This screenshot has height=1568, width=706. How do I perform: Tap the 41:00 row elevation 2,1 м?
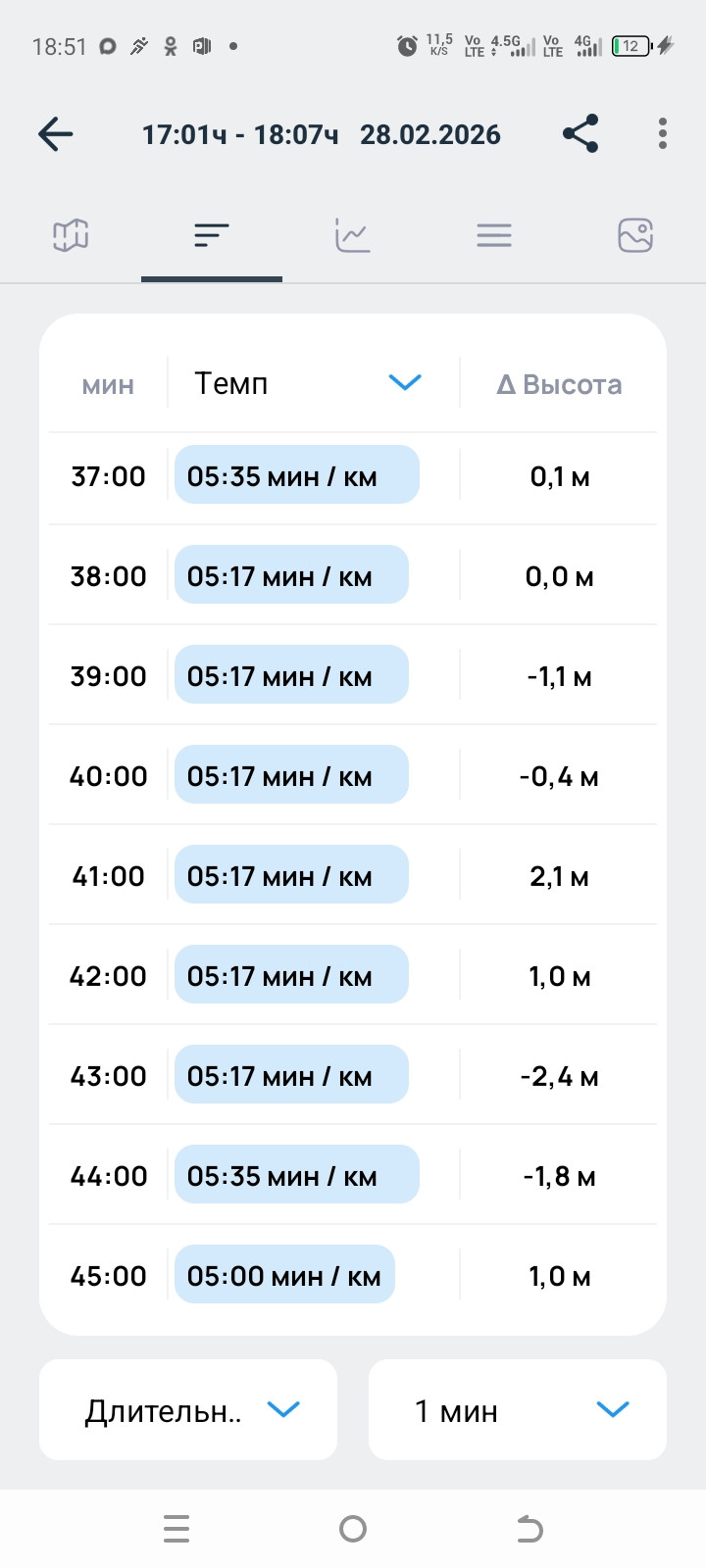(x=559, y=876)
